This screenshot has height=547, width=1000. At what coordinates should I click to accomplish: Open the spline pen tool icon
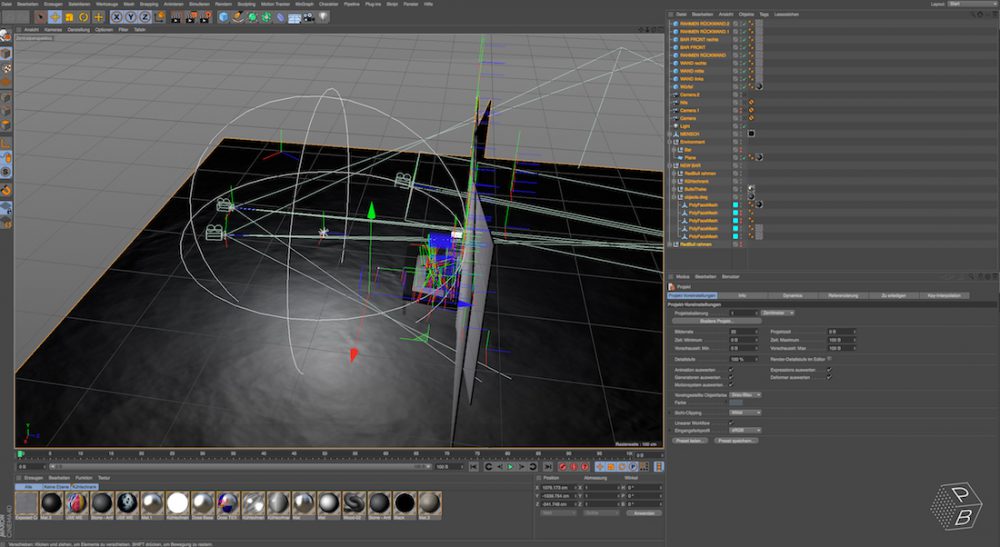click(x=237, y=17)
